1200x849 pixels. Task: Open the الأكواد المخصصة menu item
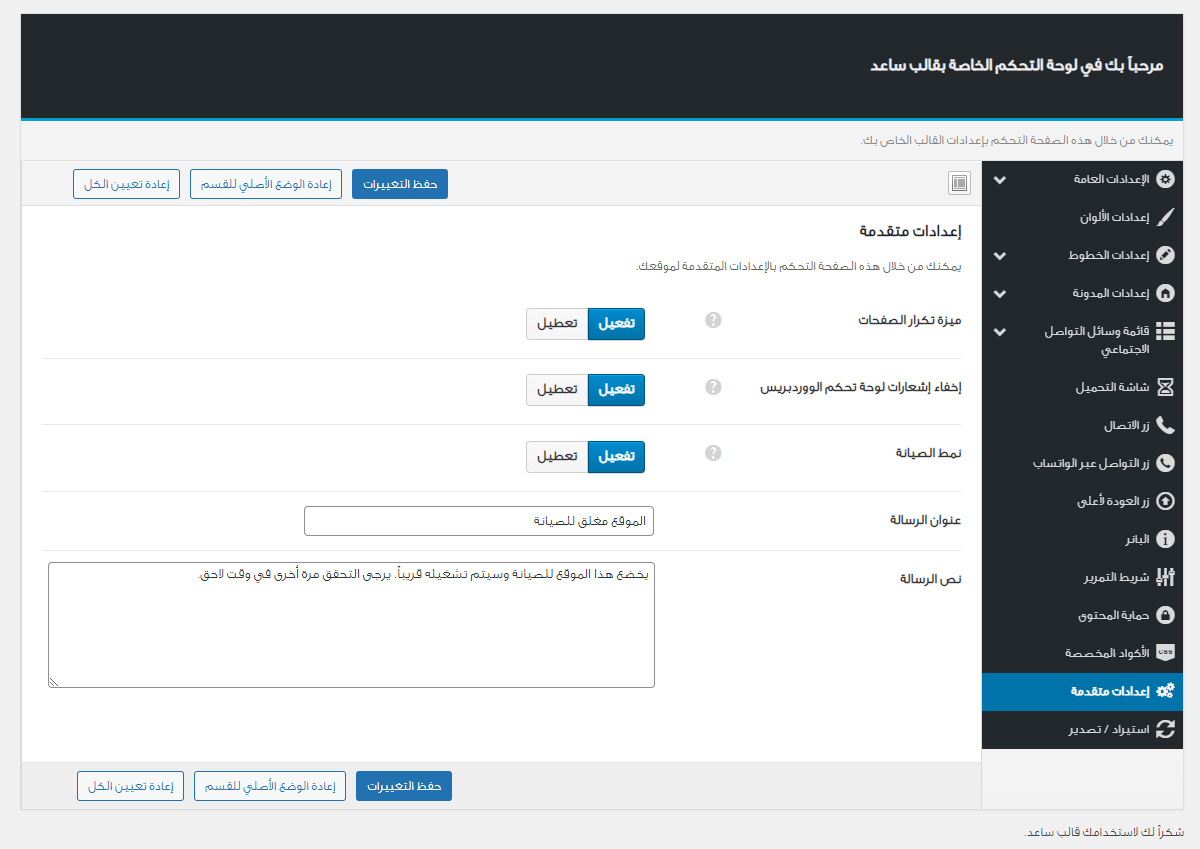[1107, 653]
